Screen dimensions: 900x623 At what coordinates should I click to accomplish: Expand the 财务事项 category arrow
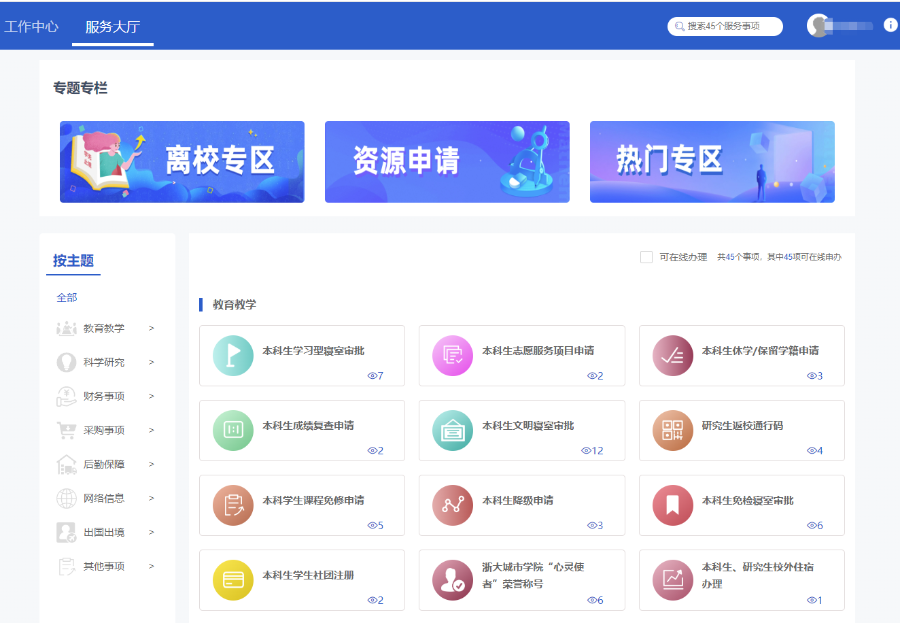click(x=152, y=396)
